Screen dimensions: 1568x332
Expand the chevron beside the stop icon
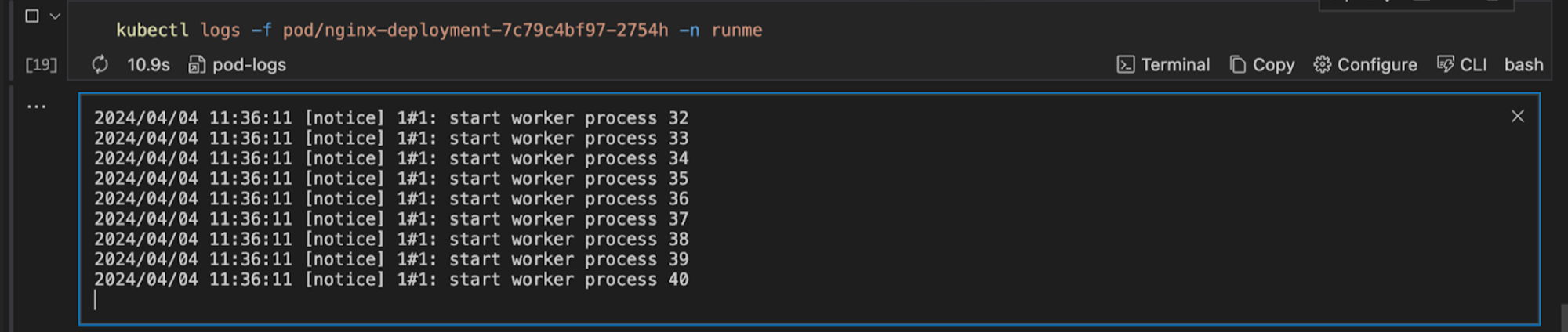click(x=55, y=16)
